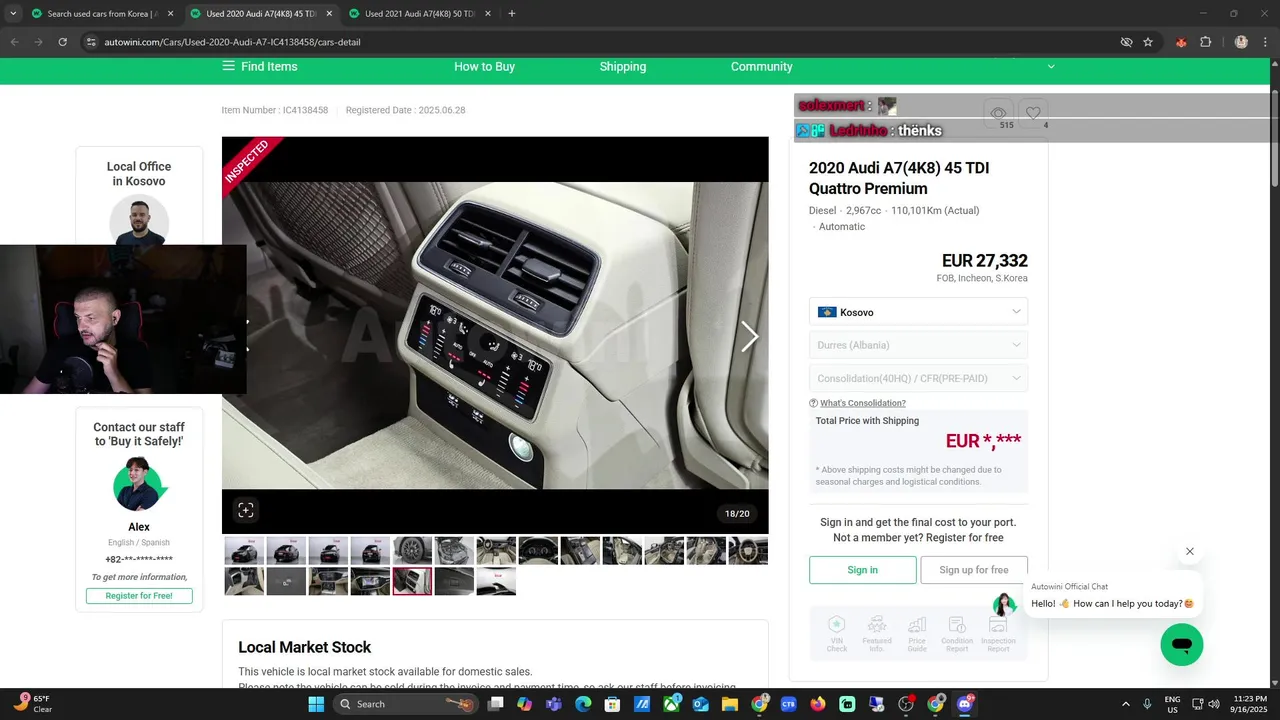
Task: Select the last thumbnail in second row
Action: pyautogui.click(x=496, y=581)
